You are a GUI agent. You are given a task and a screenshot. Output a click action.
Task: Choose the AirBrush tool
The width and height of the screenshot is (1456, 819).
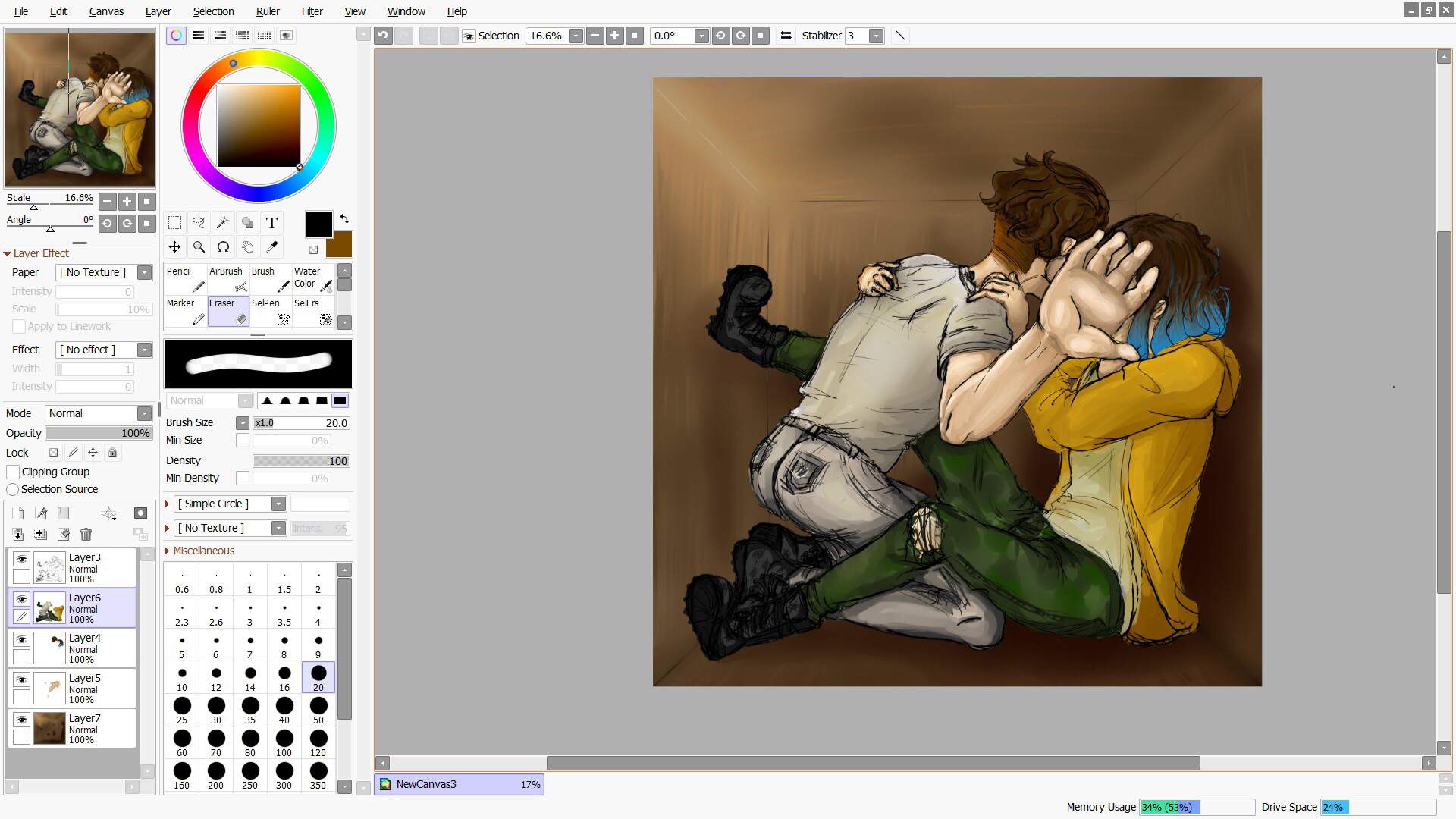(x=228, y=279)
